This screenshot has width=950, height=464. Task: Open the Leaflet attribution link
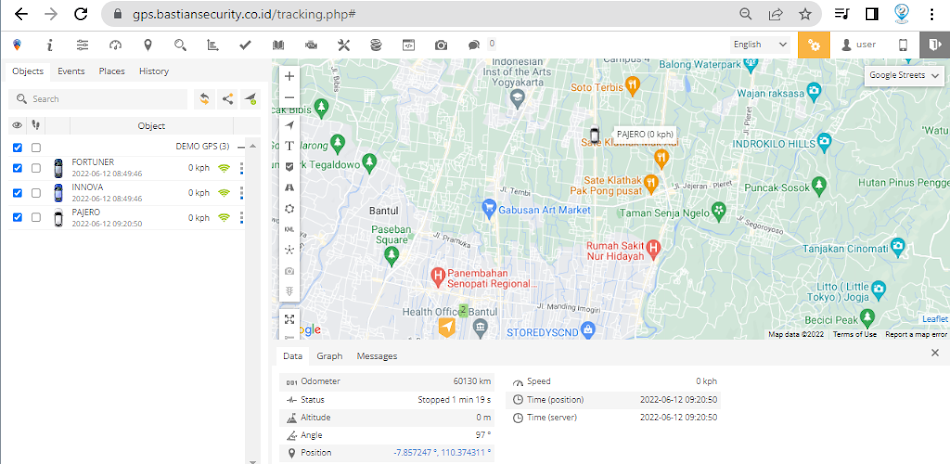[x=934, y=319]
